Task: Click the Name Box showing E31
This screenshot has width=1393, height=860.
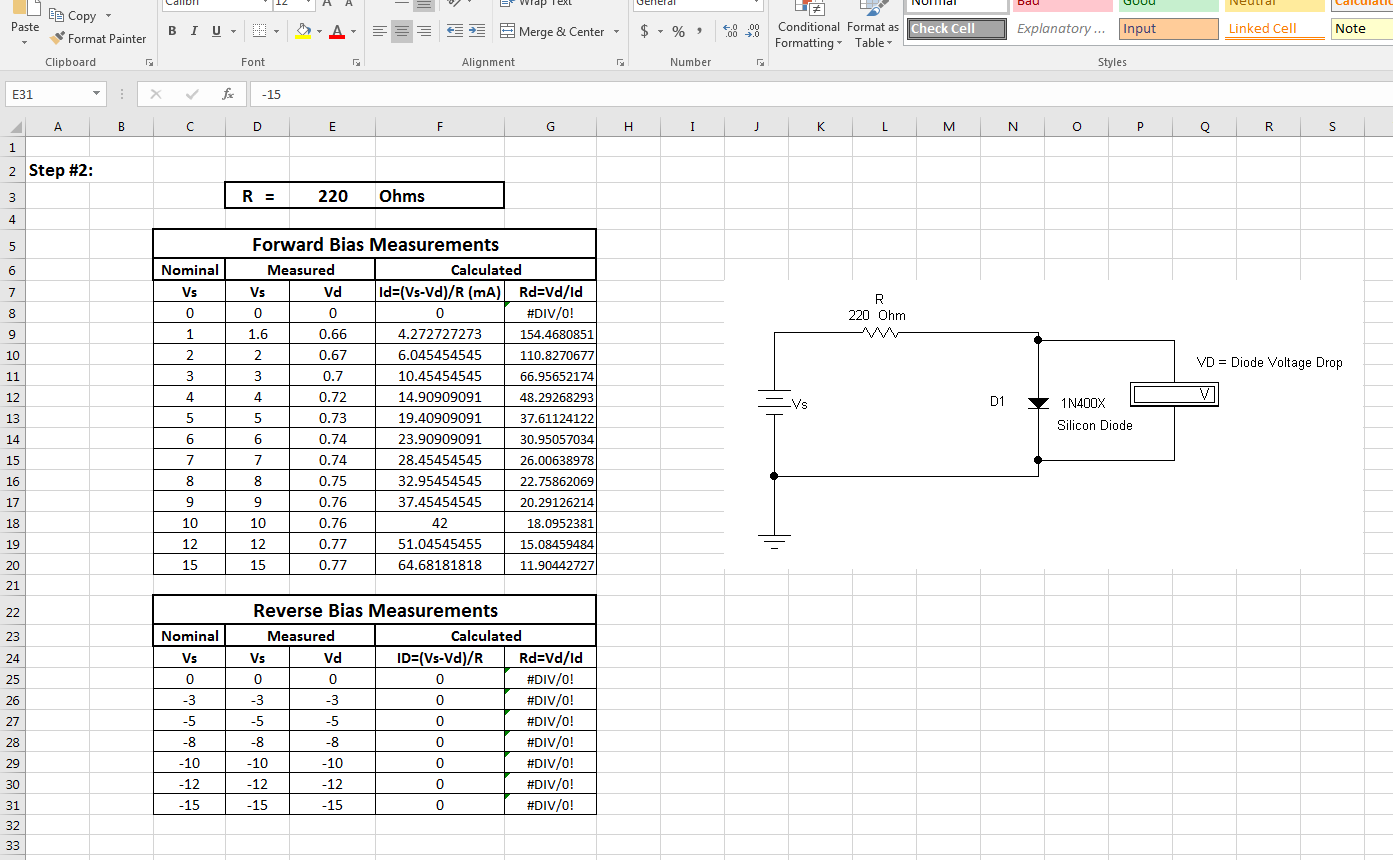Action: point(47,94)
